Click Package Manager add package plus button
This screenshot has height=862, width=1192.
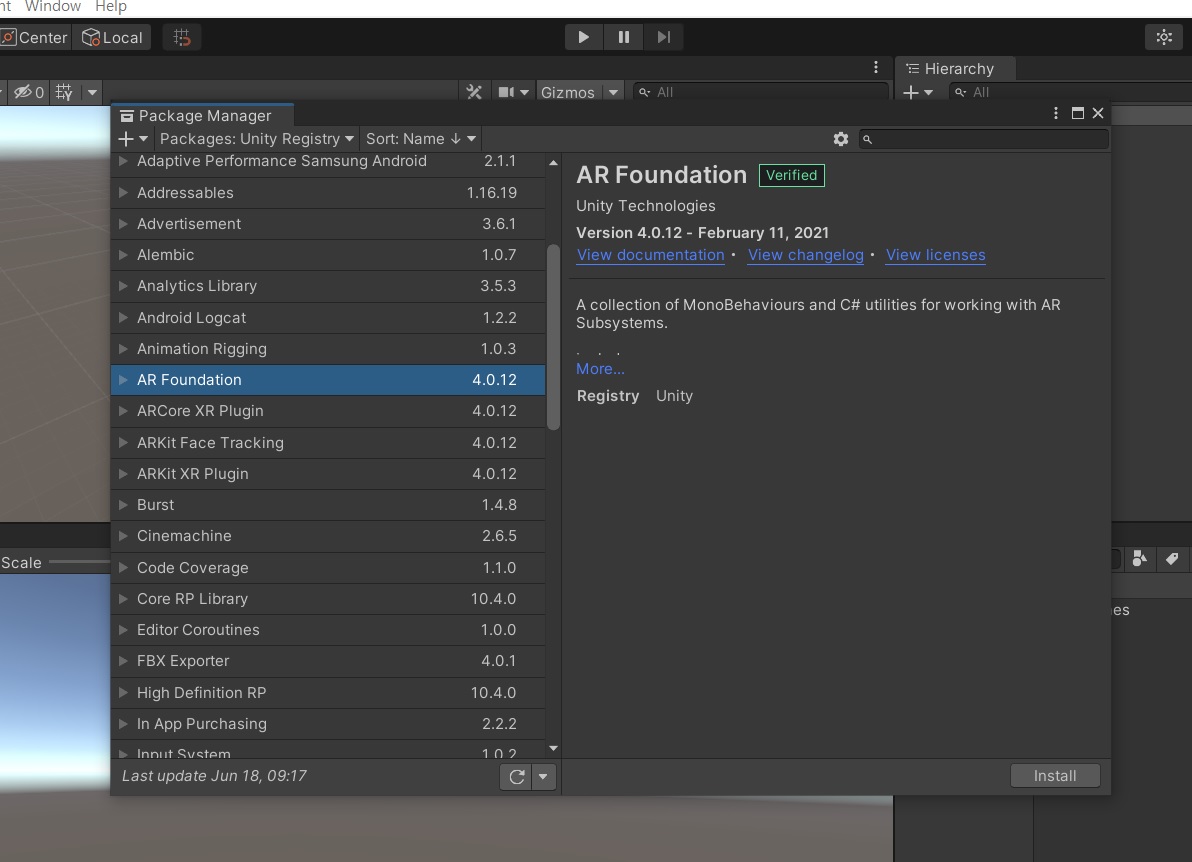133,138
